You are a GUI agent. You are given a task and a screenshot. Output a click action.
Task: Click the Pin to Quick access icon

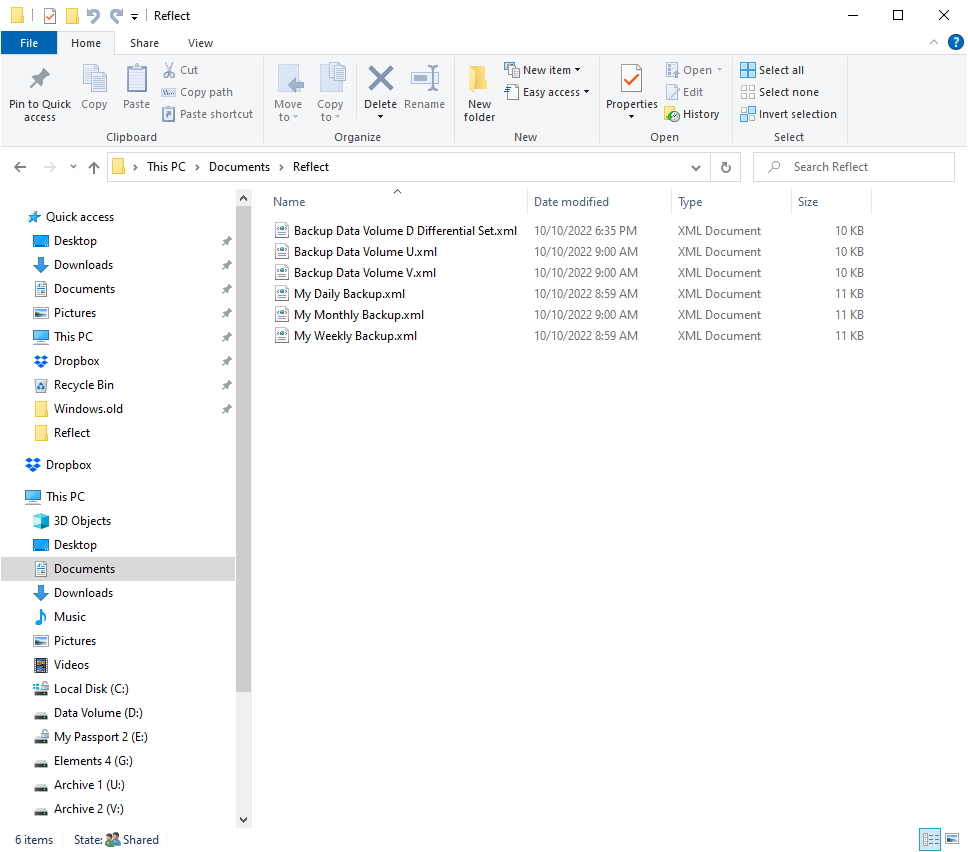click(x=39, y=90)
